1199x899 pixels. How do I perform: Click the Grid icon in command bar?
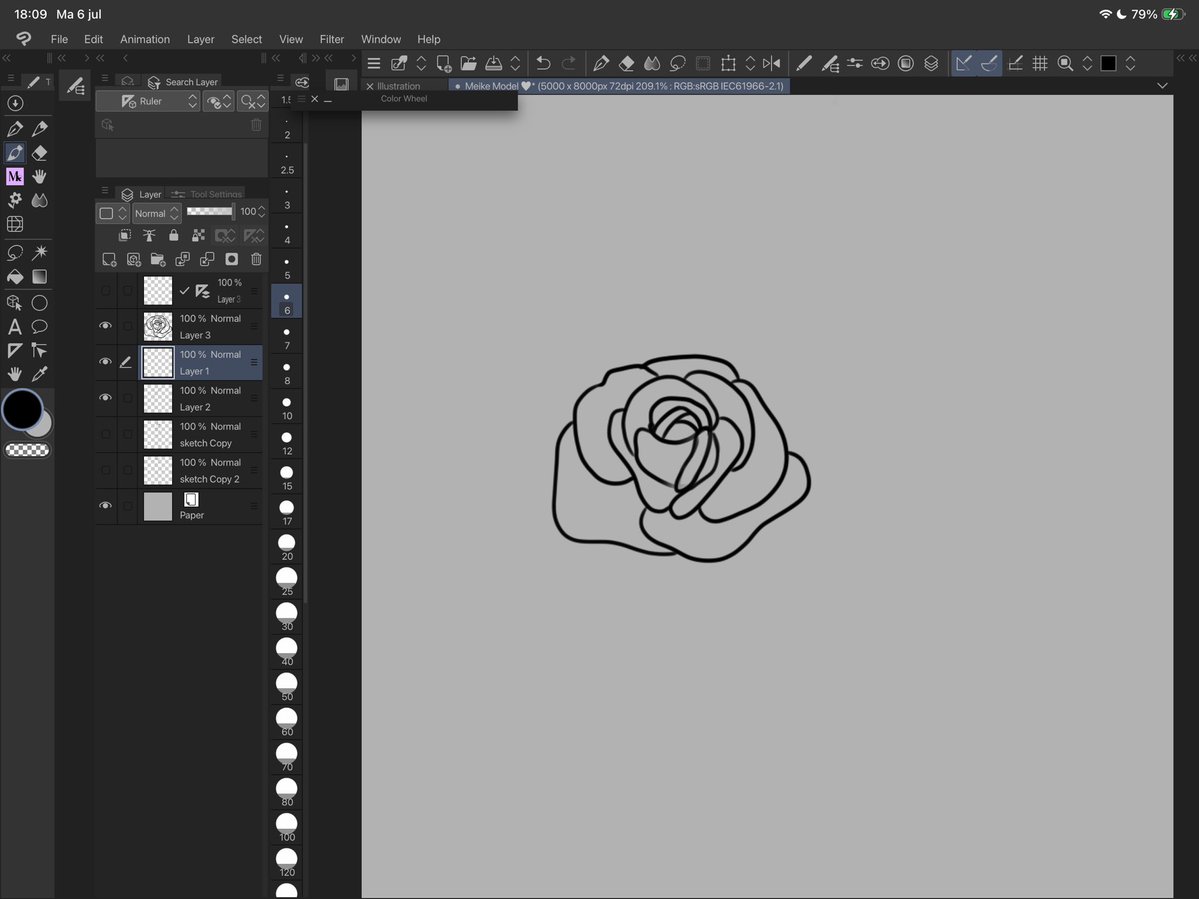1040,63
